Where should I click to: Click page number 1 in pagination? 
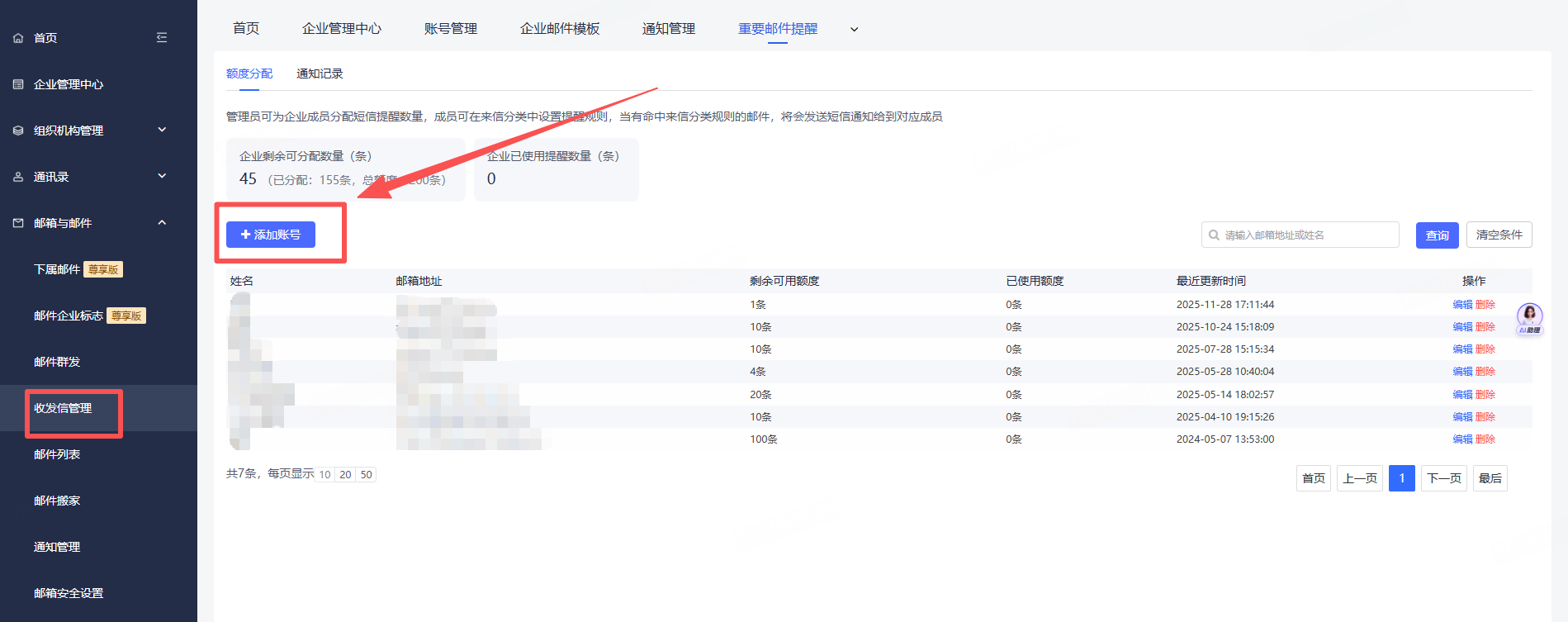(1402, 478)
